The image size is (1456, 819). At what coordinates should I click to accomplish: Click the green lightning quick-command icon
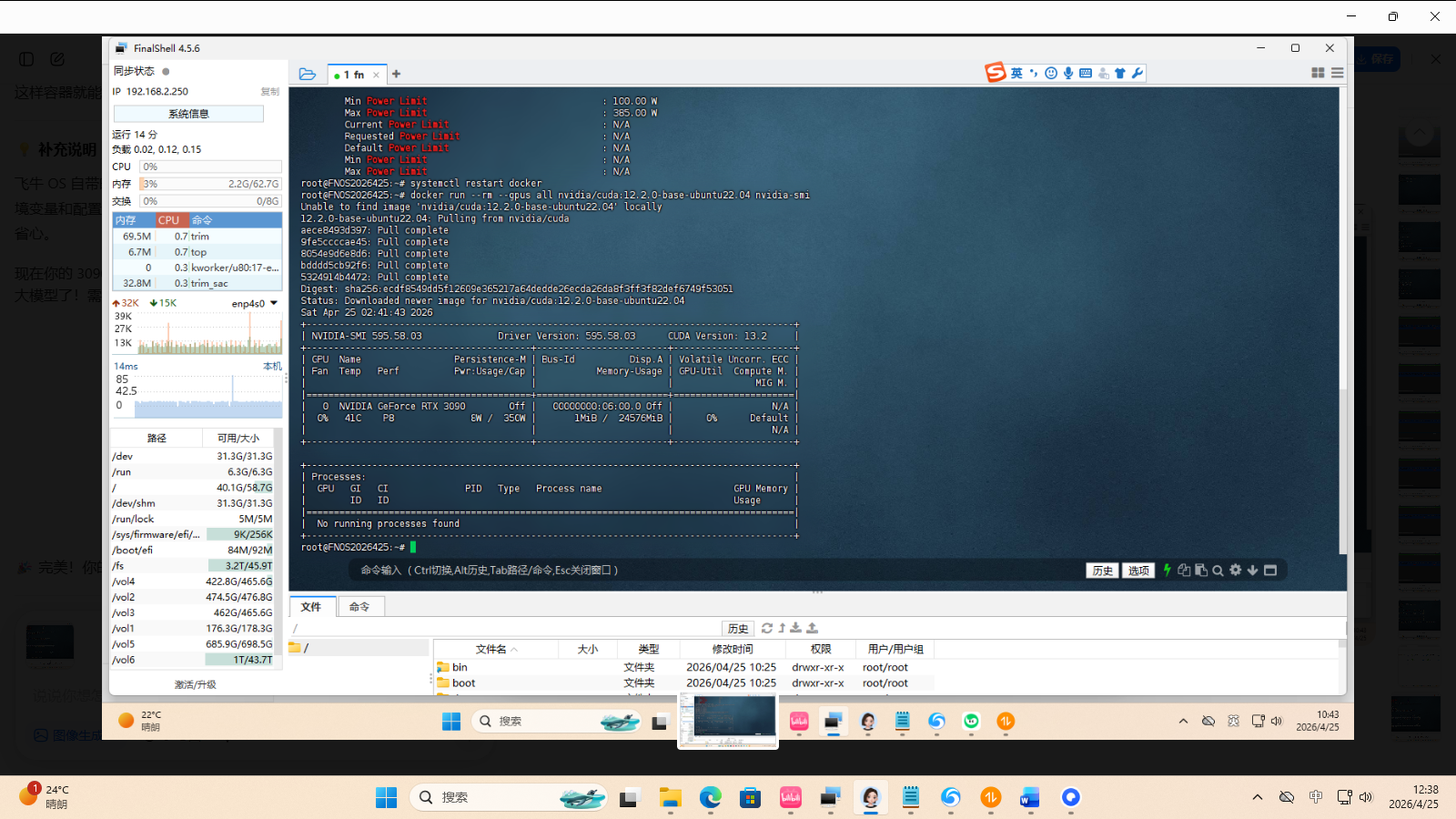(x=1167, y=571)
